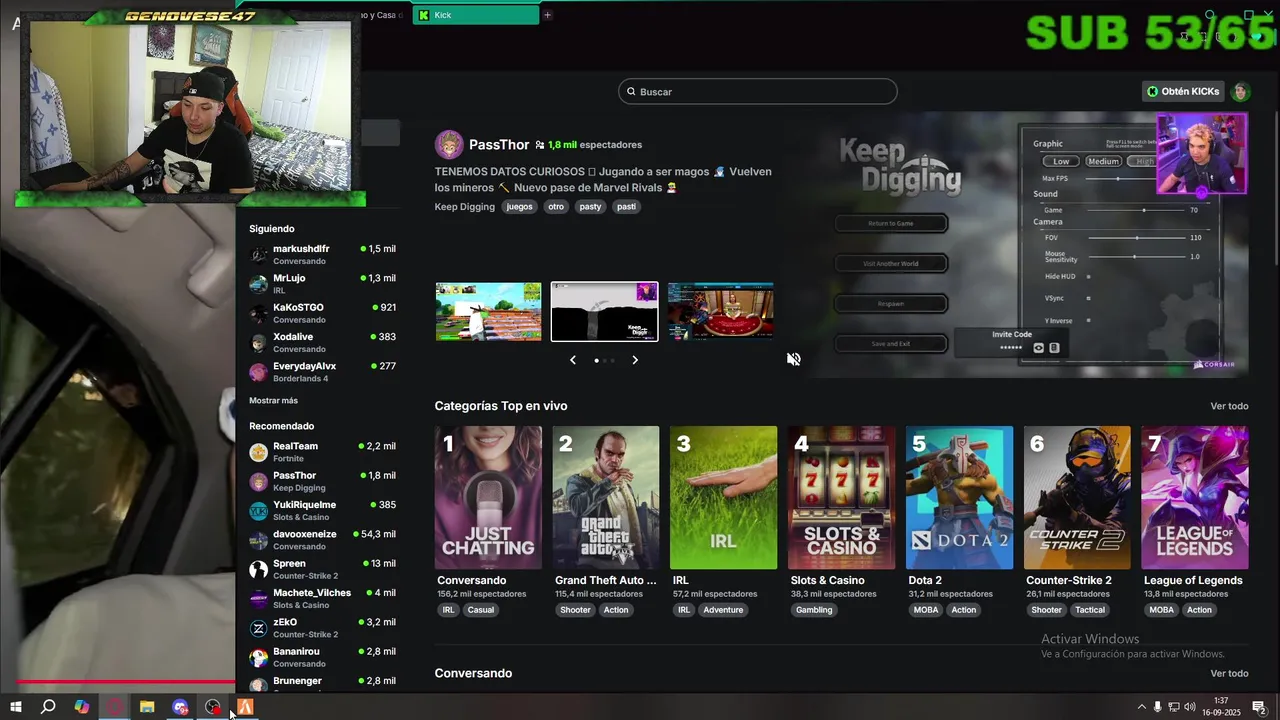This screenshot has width=1280, height=720.
Task: Open the Machete_Vilches channel row
Action: click(x=322, y=598)
